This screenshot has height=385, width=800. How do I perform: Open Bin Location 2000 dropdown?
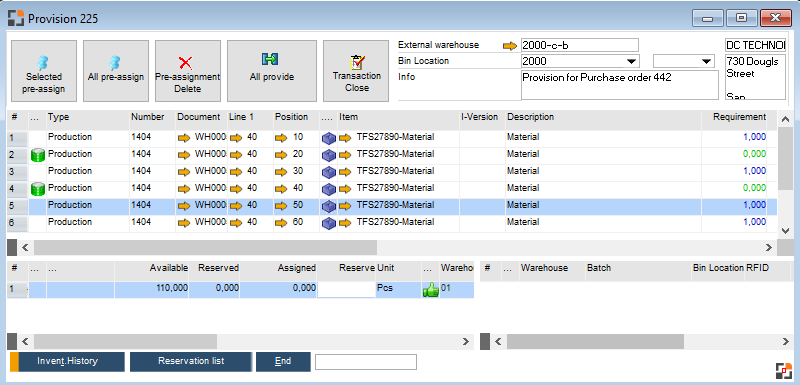(632, 62)
